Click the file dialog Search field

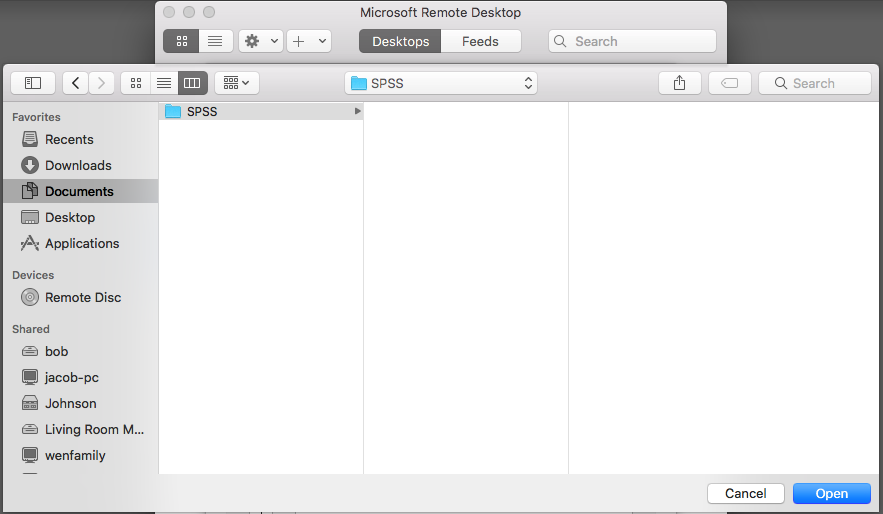(x=815, y=83)
